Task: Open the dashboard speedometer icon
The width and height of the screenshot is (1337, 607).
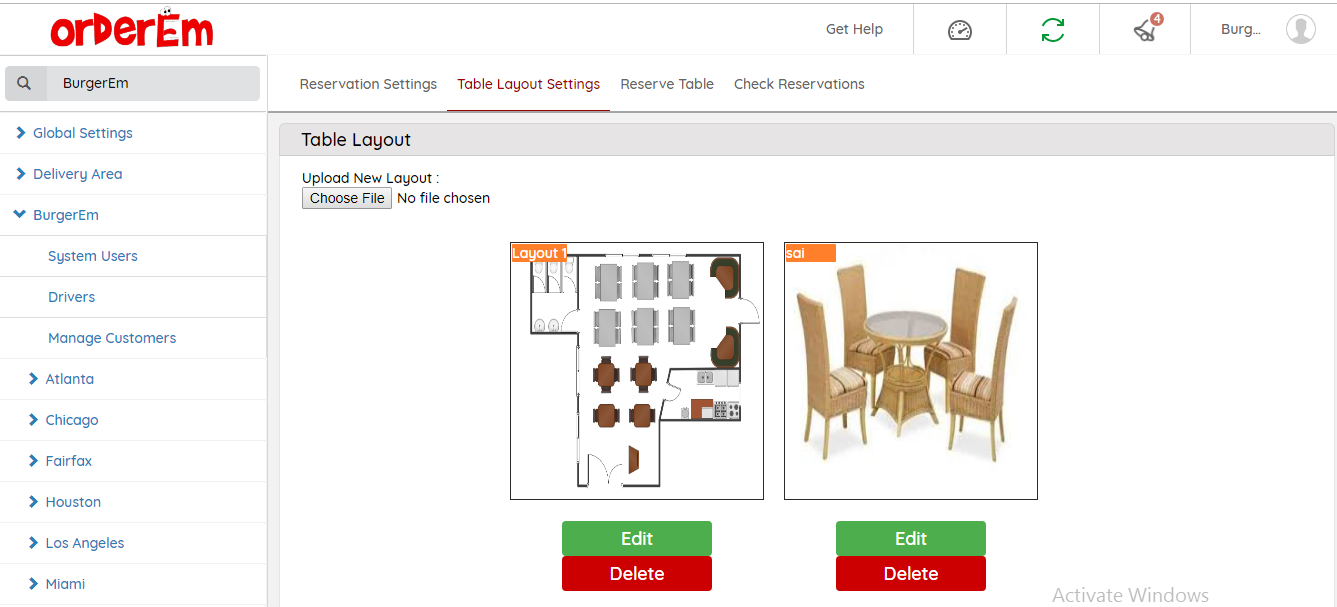Action: pyautogui.click(x=959, y=30)
